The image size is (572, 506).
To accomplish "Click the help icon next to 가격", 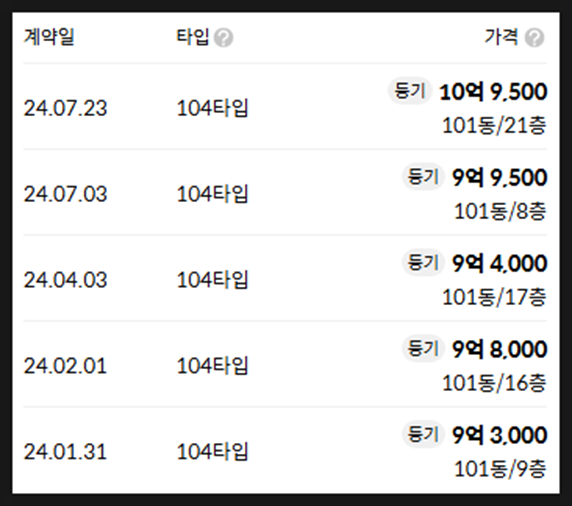I will [x=534, y=38].
